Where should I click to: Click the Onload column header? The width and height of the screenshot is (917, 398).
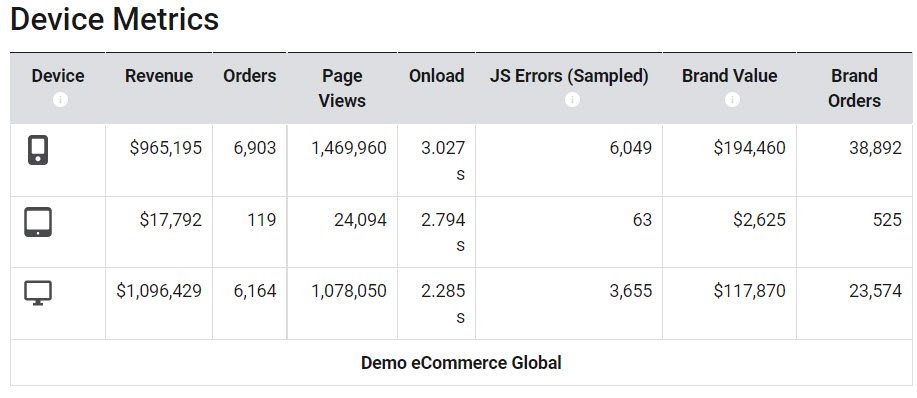coord(437,76)
